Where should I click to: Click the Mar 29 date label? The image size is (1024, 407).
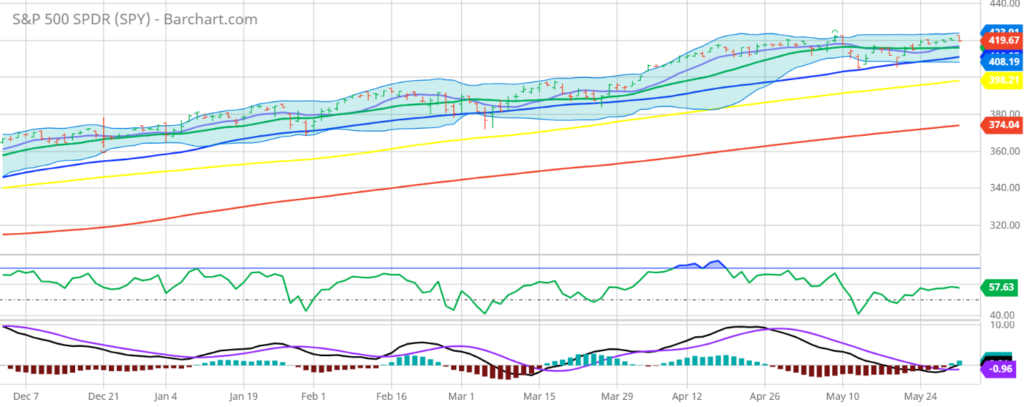617,396
